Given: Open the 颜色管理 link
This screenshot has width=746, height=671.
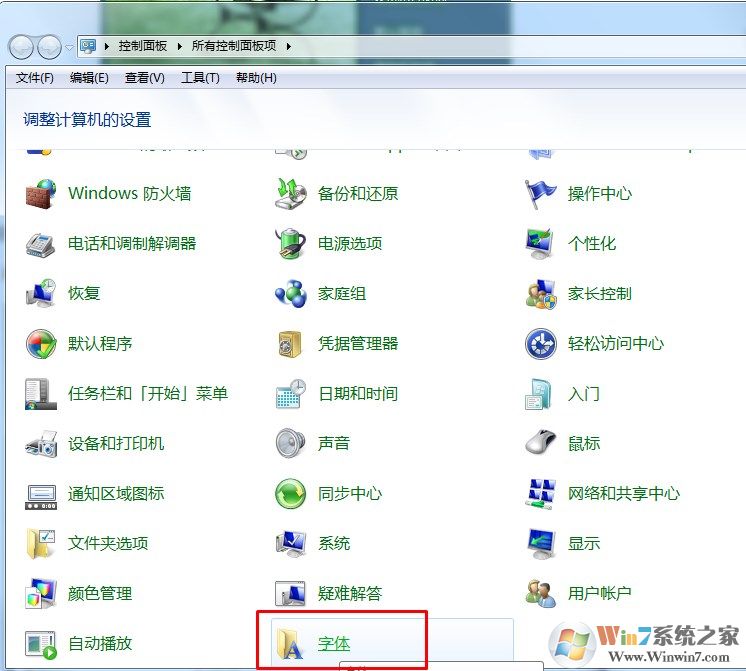Looking at the screenshot, I should coord(100,593).
